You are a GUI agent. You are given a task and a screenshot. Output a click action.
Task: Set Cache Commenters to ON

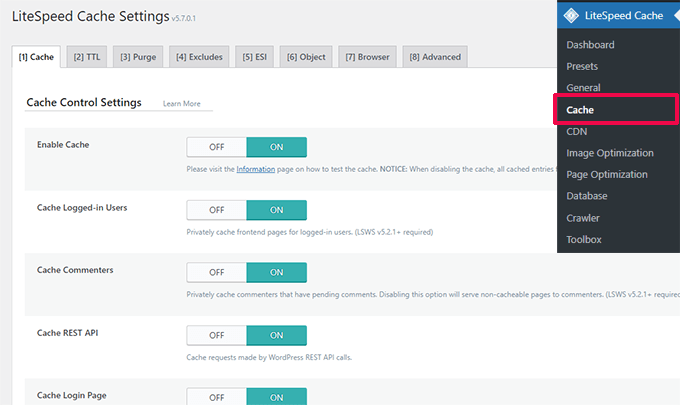277,272
